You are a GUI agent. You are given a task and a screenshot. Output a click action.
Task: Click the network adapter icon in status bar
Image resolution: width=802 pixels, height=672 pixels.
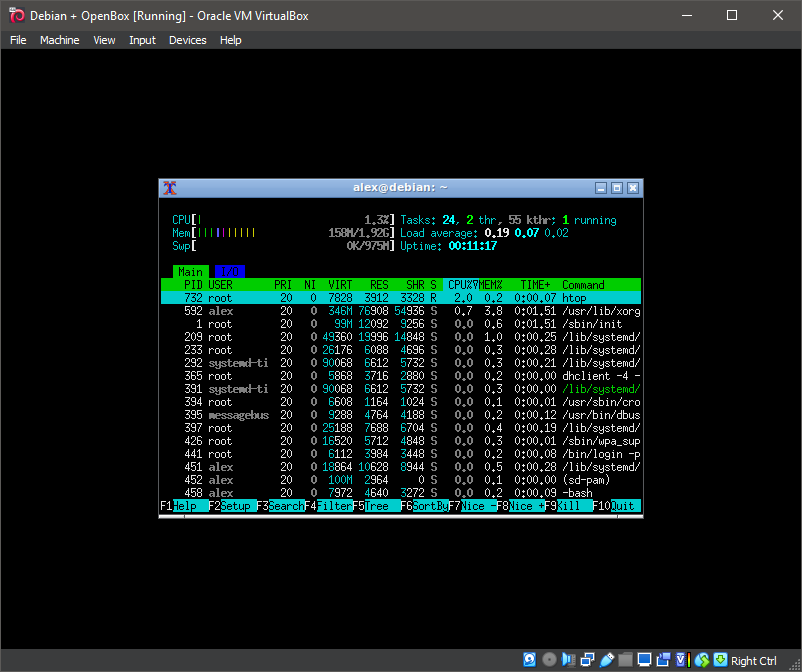[586, 660]
